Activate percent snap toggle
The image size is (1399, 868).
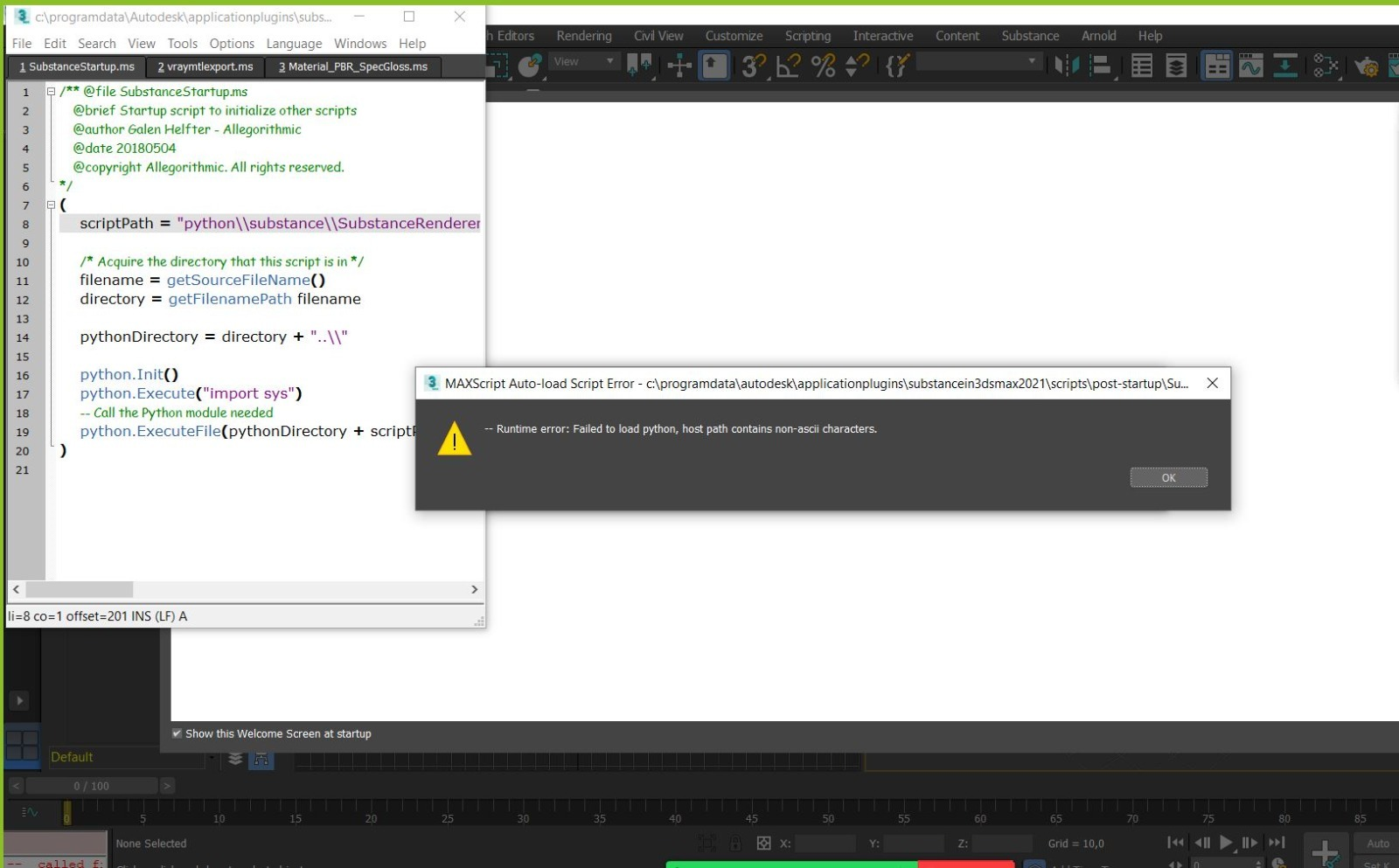pos(822,66)
